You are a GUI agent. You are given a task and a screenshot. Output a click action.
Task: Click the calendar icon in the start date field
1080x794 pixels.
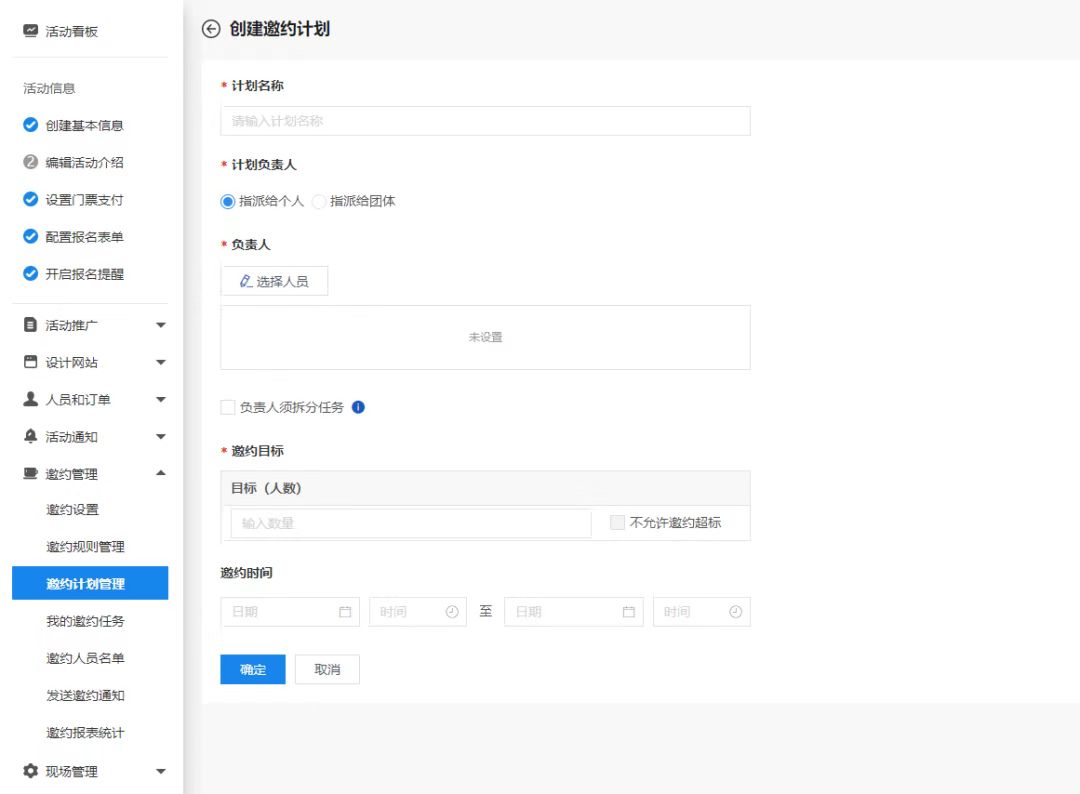point(345,612)
